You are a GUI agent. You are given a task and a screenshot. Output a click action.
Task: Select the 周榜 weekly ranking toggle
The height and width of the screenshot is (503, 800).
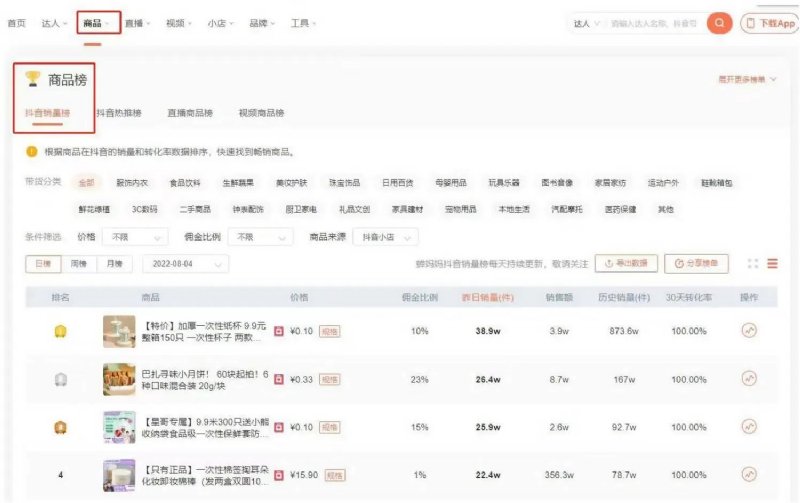click(x=79, y=264)
